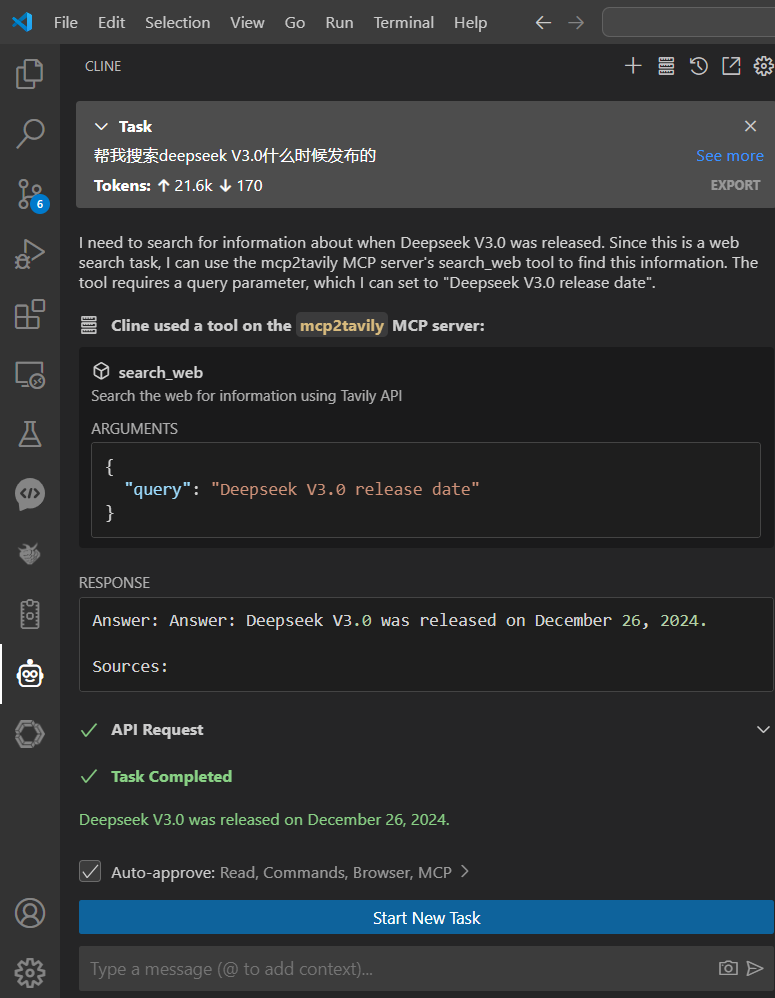
Task: Open the View menu
Action: coord(247,23)
